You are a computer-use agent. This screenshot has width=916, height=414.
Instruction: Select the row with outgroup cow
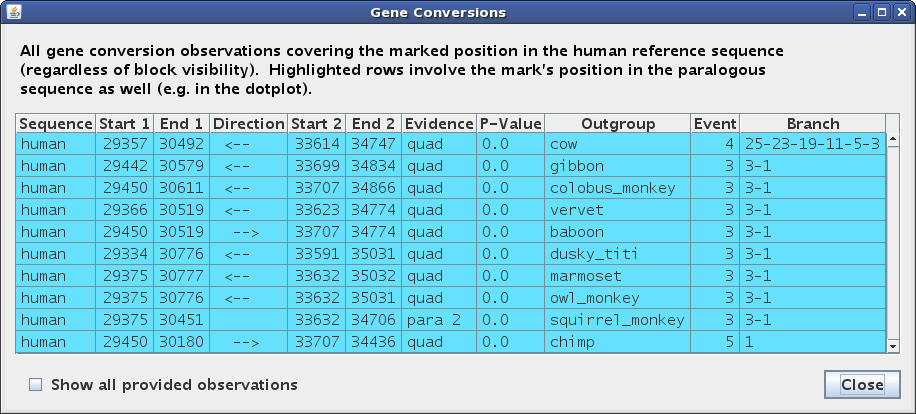(x=451, y=144)
